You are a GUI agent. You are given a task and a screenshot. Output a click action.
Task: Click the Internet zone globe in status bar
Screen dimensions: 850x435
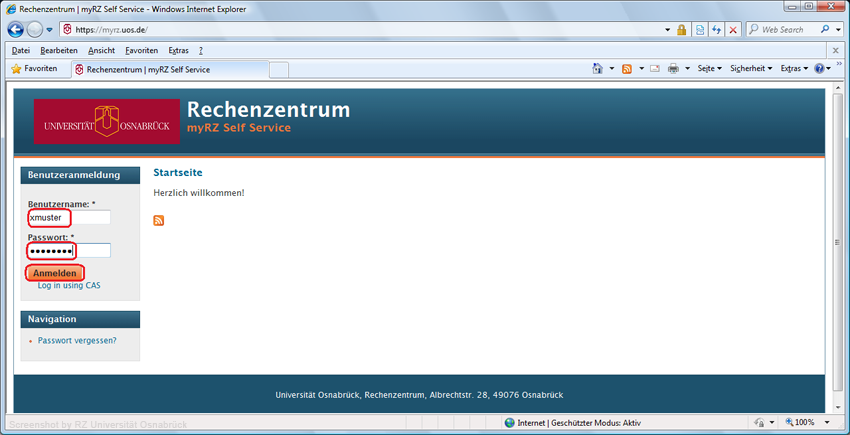(x=510, y=423)
